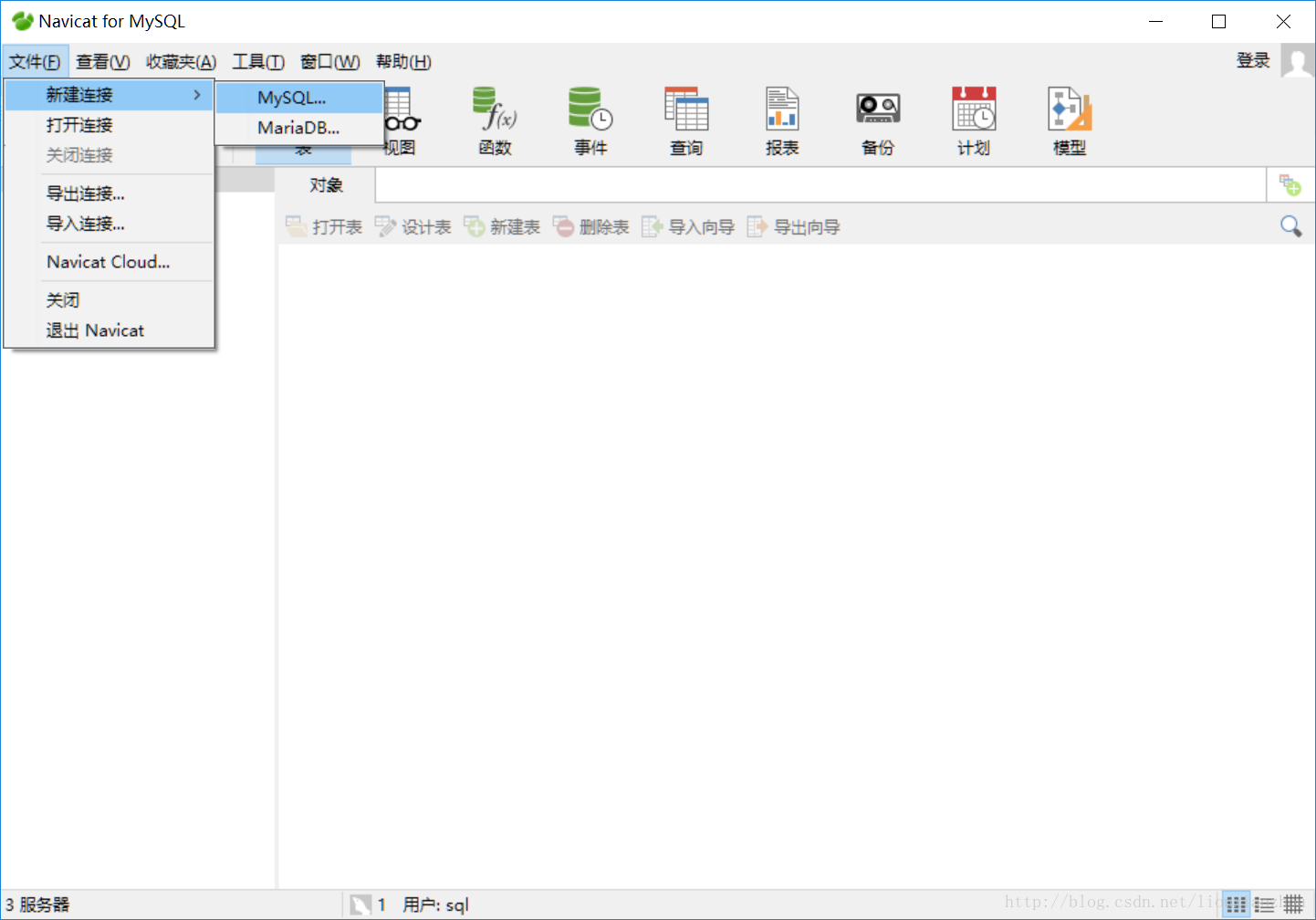The width and height of the screenshot is (1316, 920).
Task: Click the search magnifier icon
Action: pos(1290,225)
